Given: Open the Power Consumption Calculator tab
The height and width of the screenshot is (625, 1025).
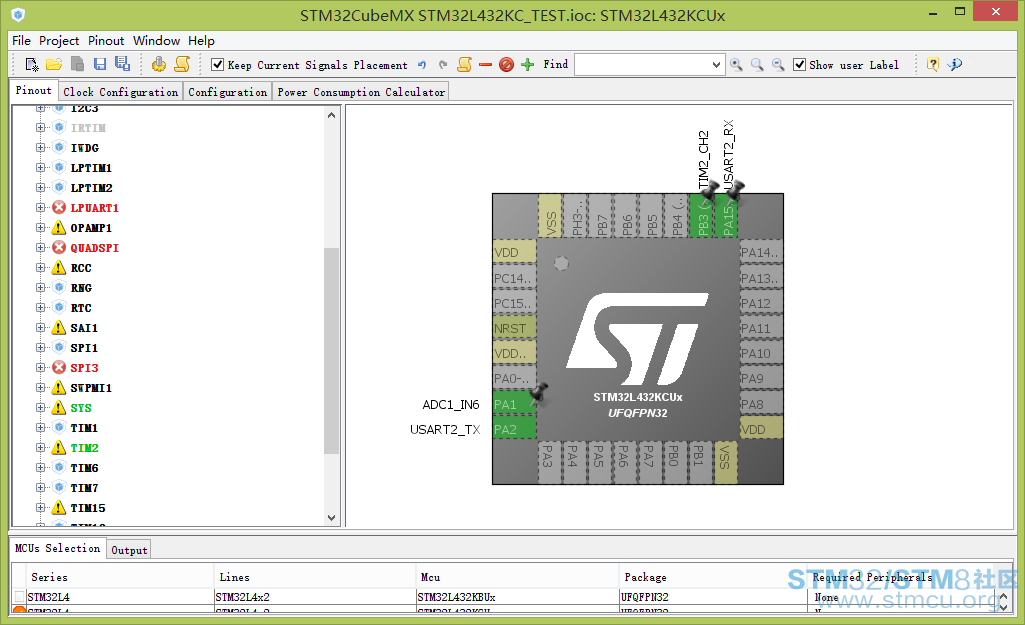Looking at the screenshot, I should [361, 92].
